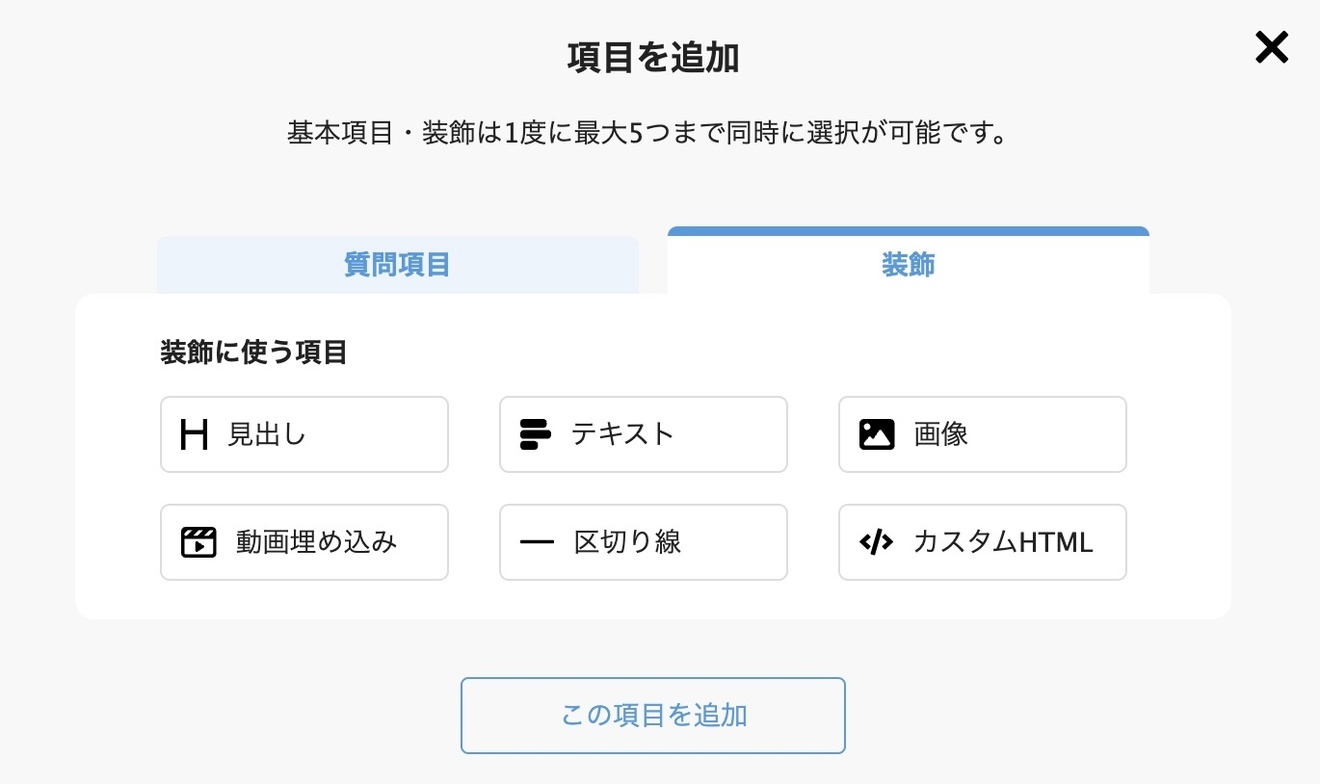Image resolution: width=1320 pixels, height=784 pixels.
Task: Click the H heading icon
Action: (194, 435)
